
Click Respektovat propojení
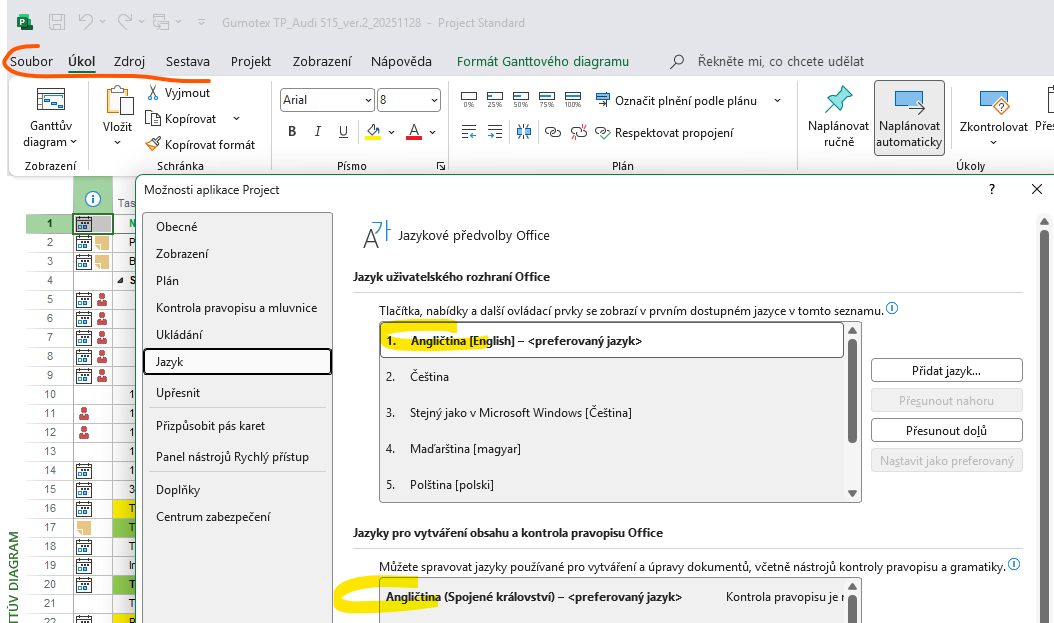click(x=665, y=132)
